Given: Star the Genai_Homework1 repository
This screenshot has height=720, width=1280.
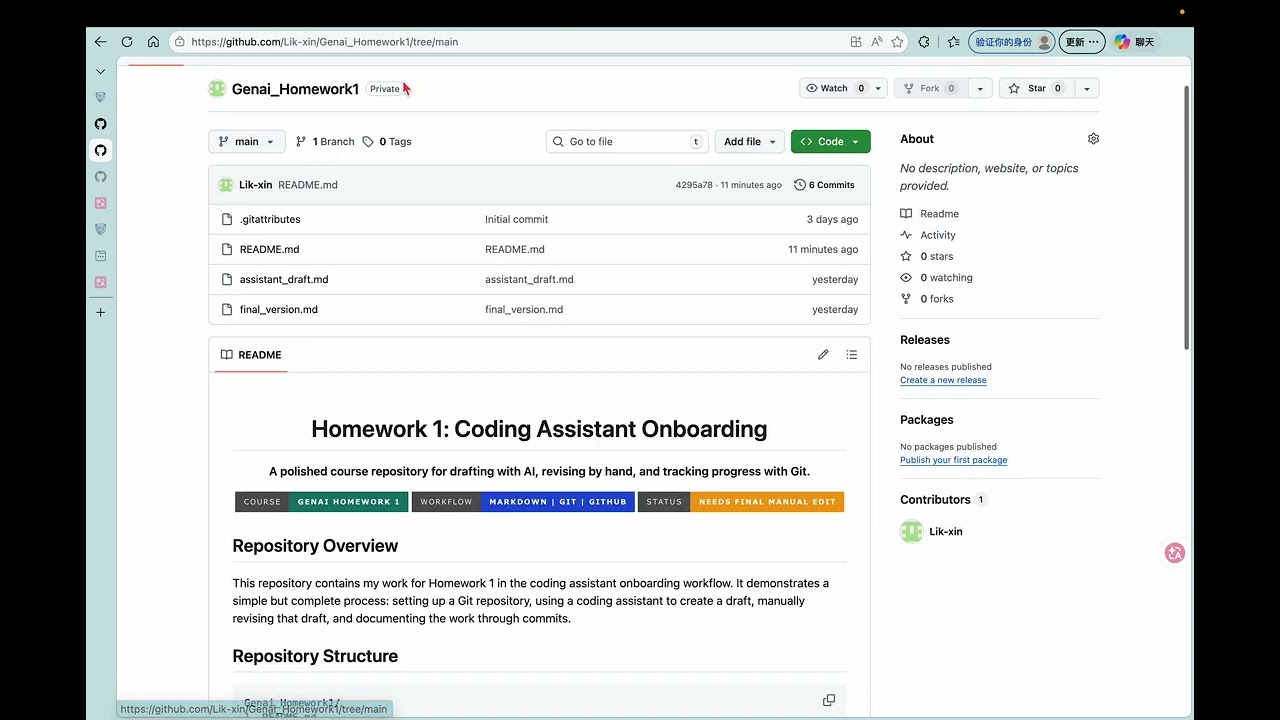Looking at the screenshot, I should pyautogui.click(x=1037, y=88).
